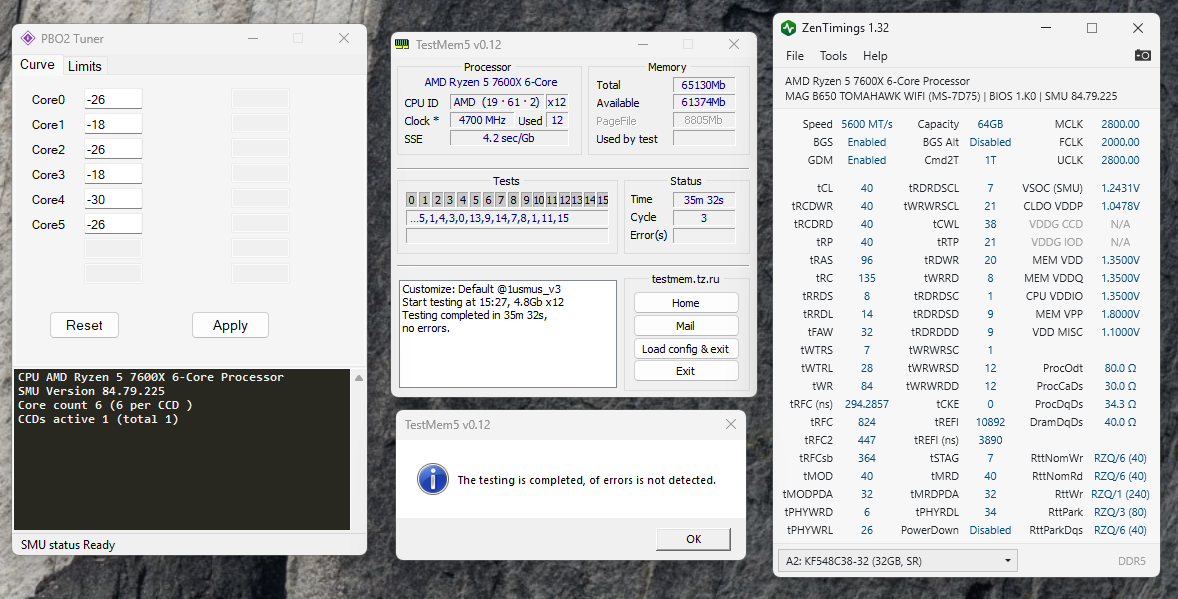Click the MEM VPP 1.8000V value

click(x=1120, y=314)
